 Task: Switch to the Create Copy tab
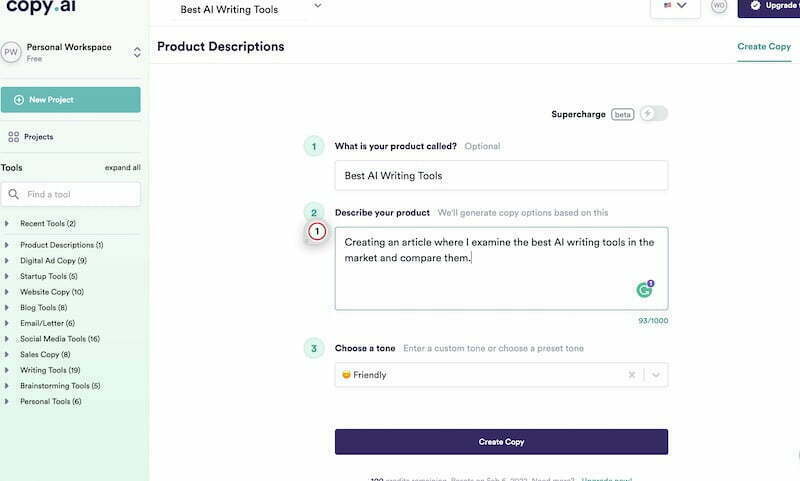[x=764, y=46]
